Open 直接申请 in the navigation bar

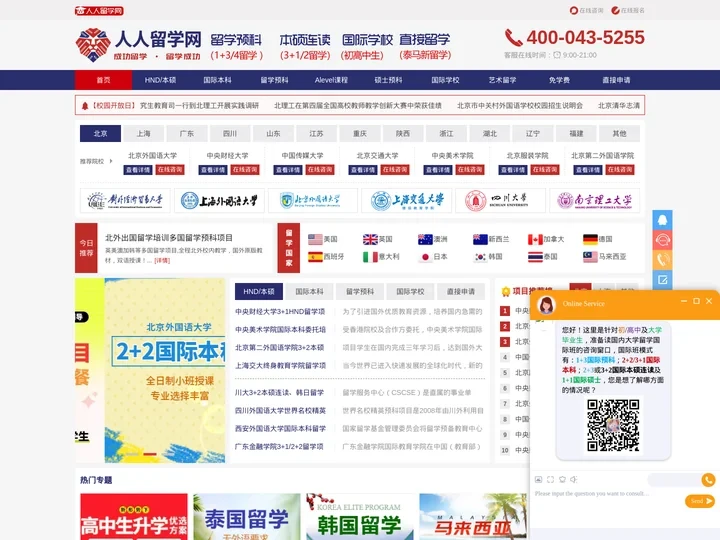click(616, 80)
